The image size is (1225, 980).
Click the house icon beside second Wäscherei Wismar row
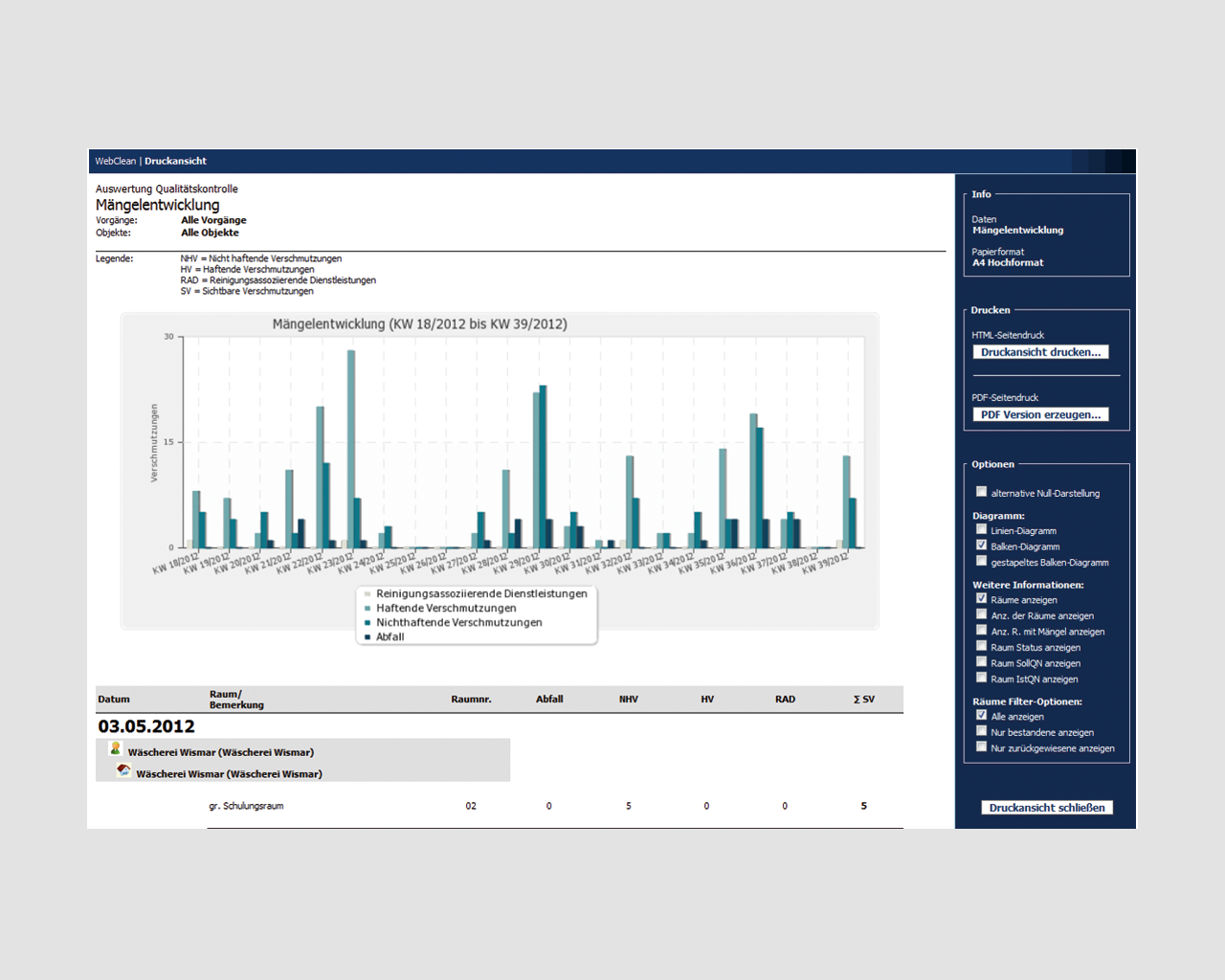(x=123, y=770)
